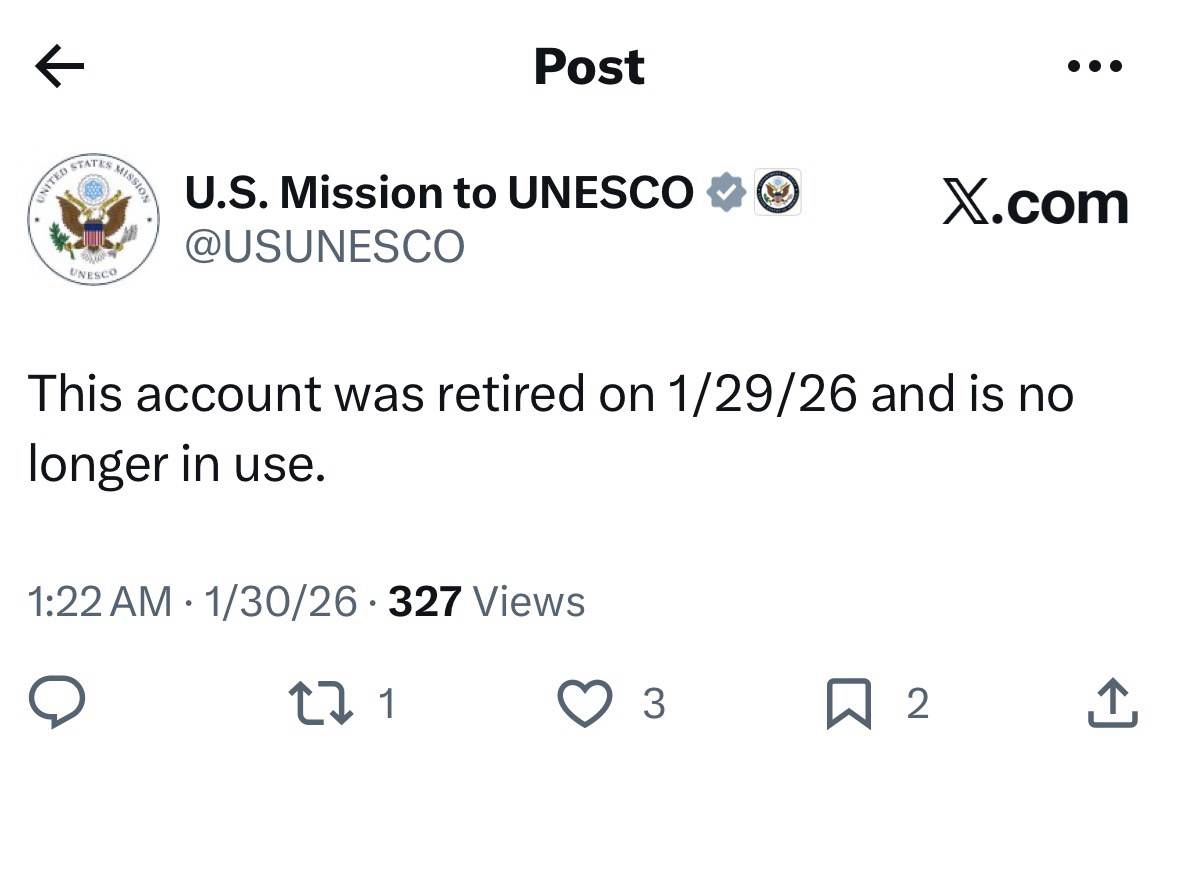The height and width of the screenshot is (887, 1179).
Task: Select the account retired post text
Action: pos(550,428)
